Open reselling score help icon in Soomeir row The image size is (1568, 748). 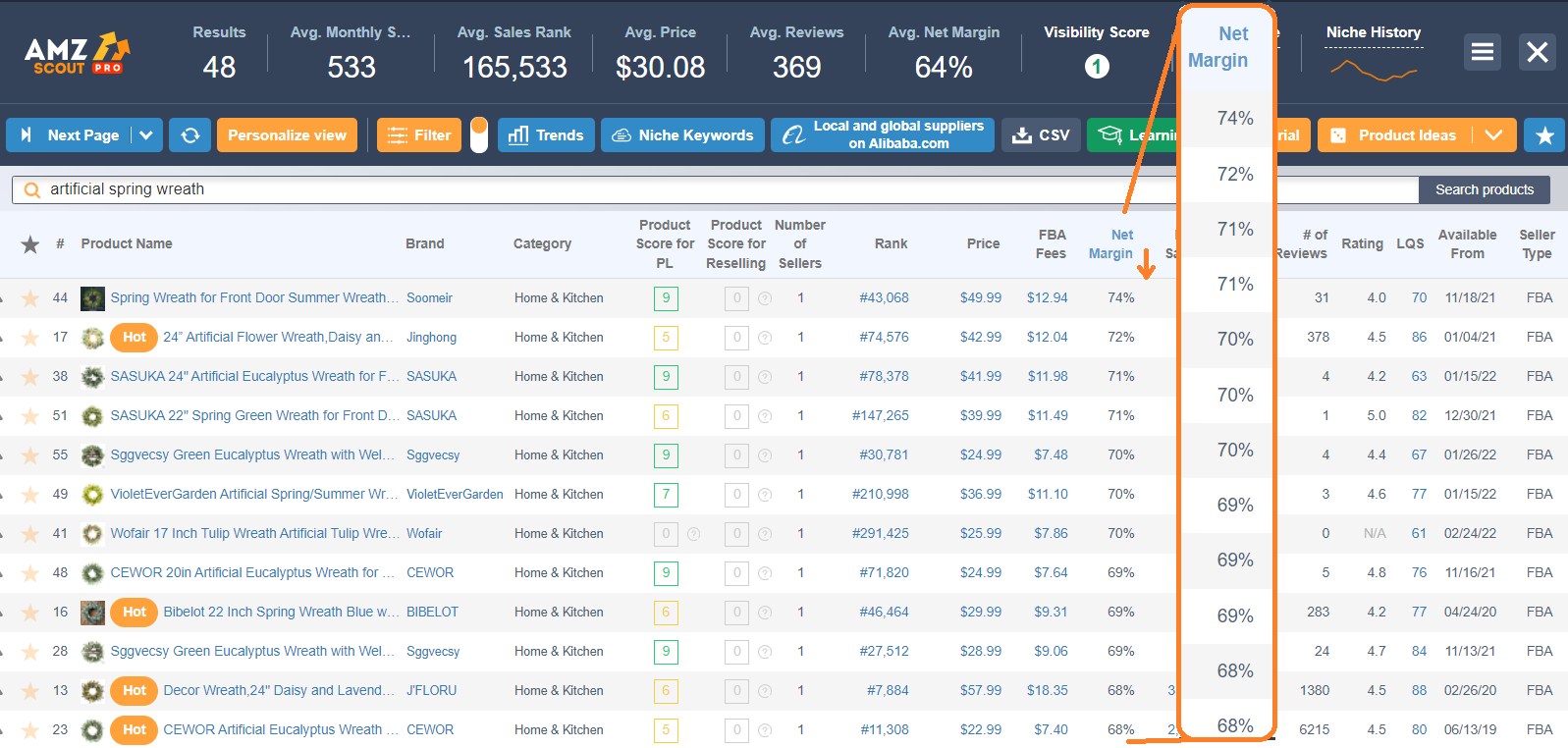click(x=765, y=298)
